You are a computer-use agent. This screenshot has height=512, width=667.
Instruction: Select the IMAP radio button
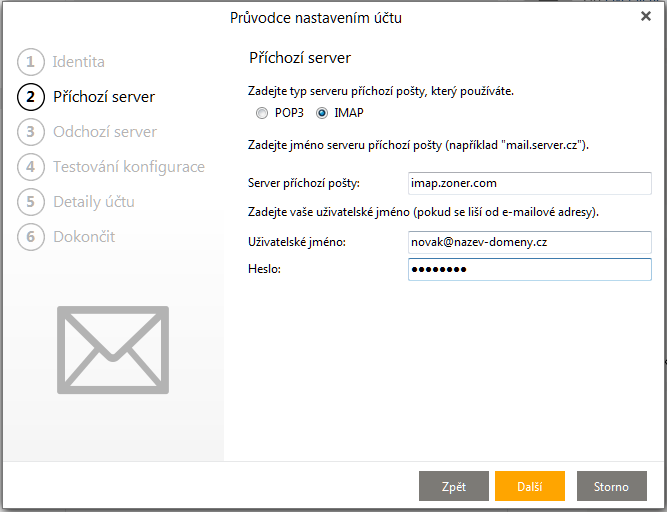[322, 113]
